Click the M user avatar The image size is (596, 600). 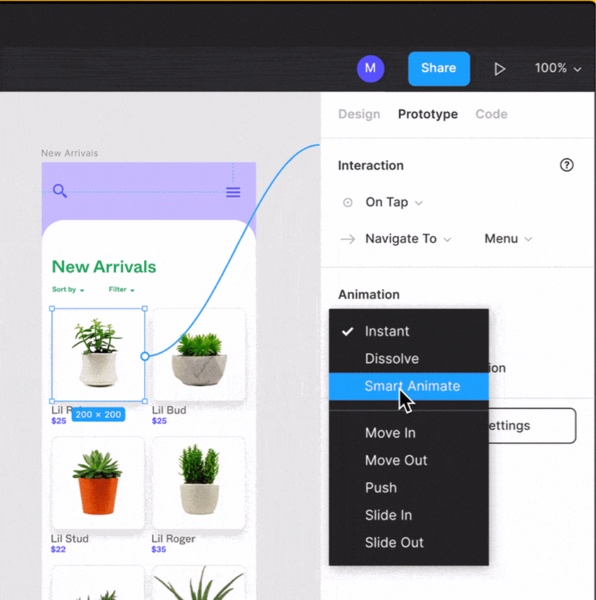[x=370, y=68]
